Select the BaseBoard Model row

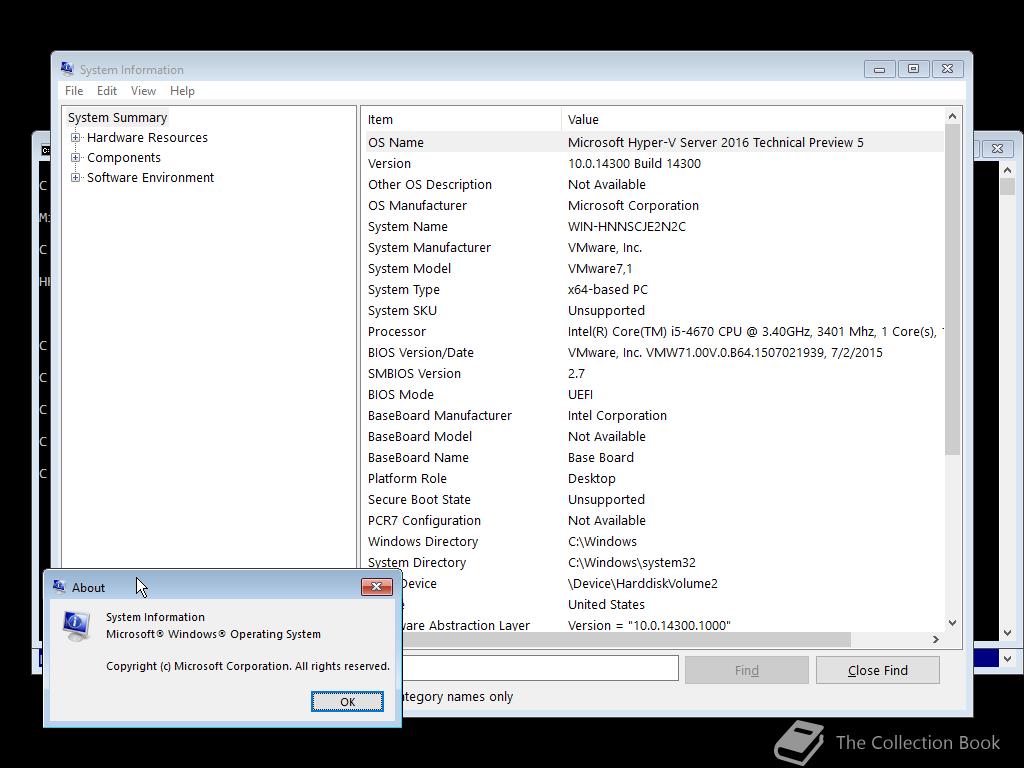(653, 436)
